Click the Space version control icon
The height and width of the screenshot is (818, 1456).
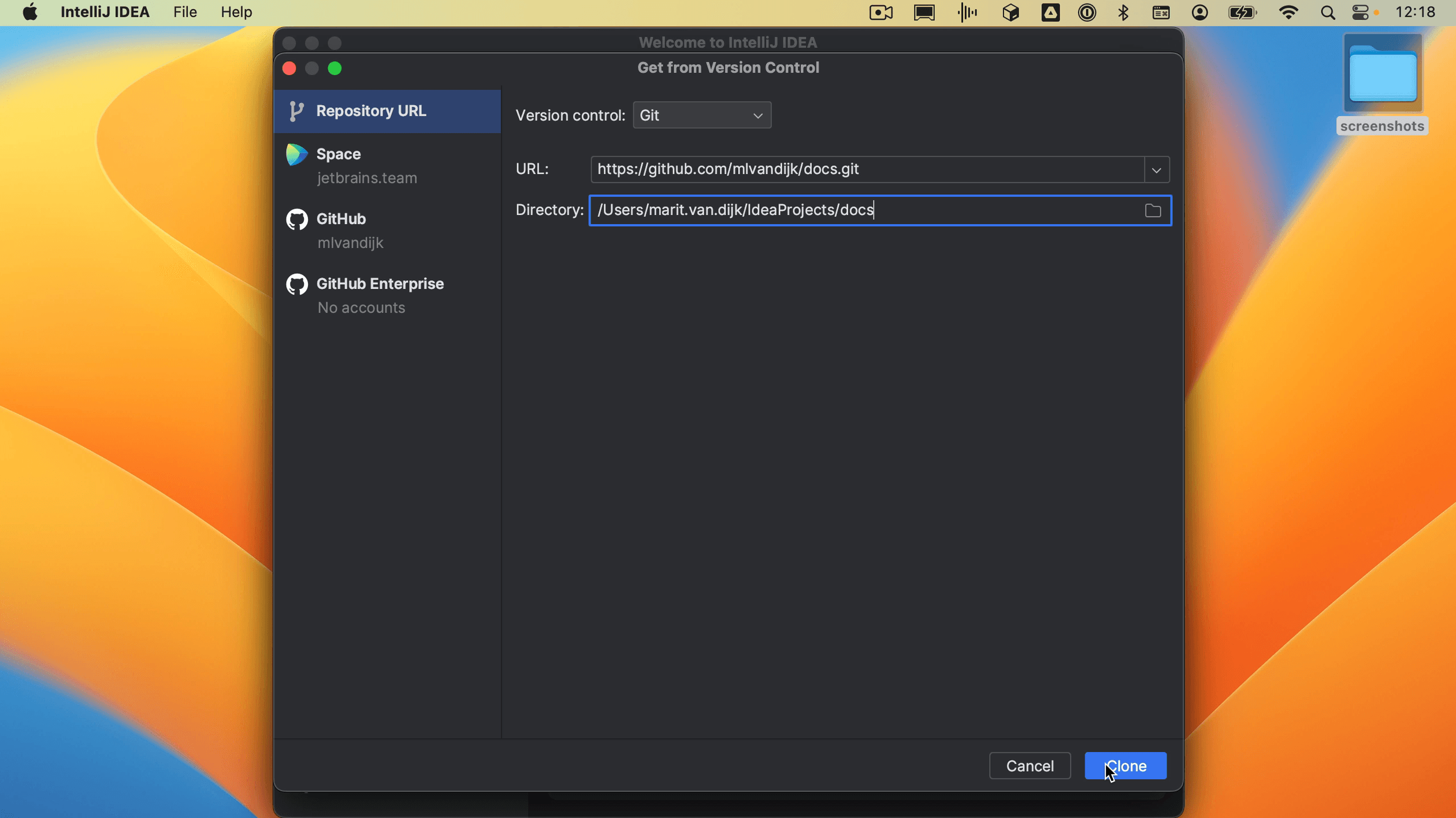tap(296, 154)
